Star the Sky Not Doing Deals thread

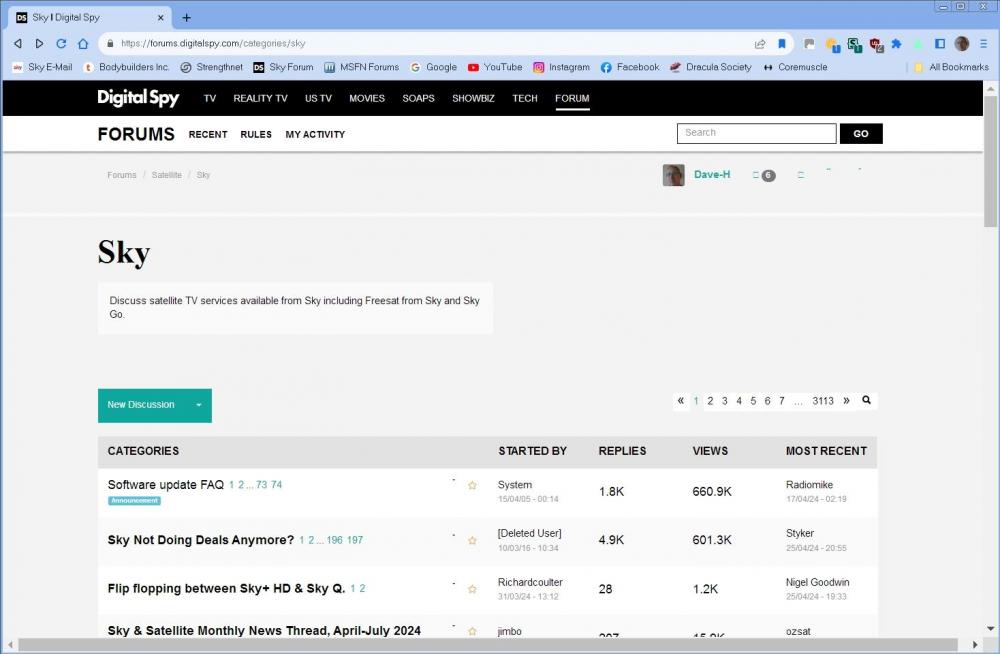472,541
